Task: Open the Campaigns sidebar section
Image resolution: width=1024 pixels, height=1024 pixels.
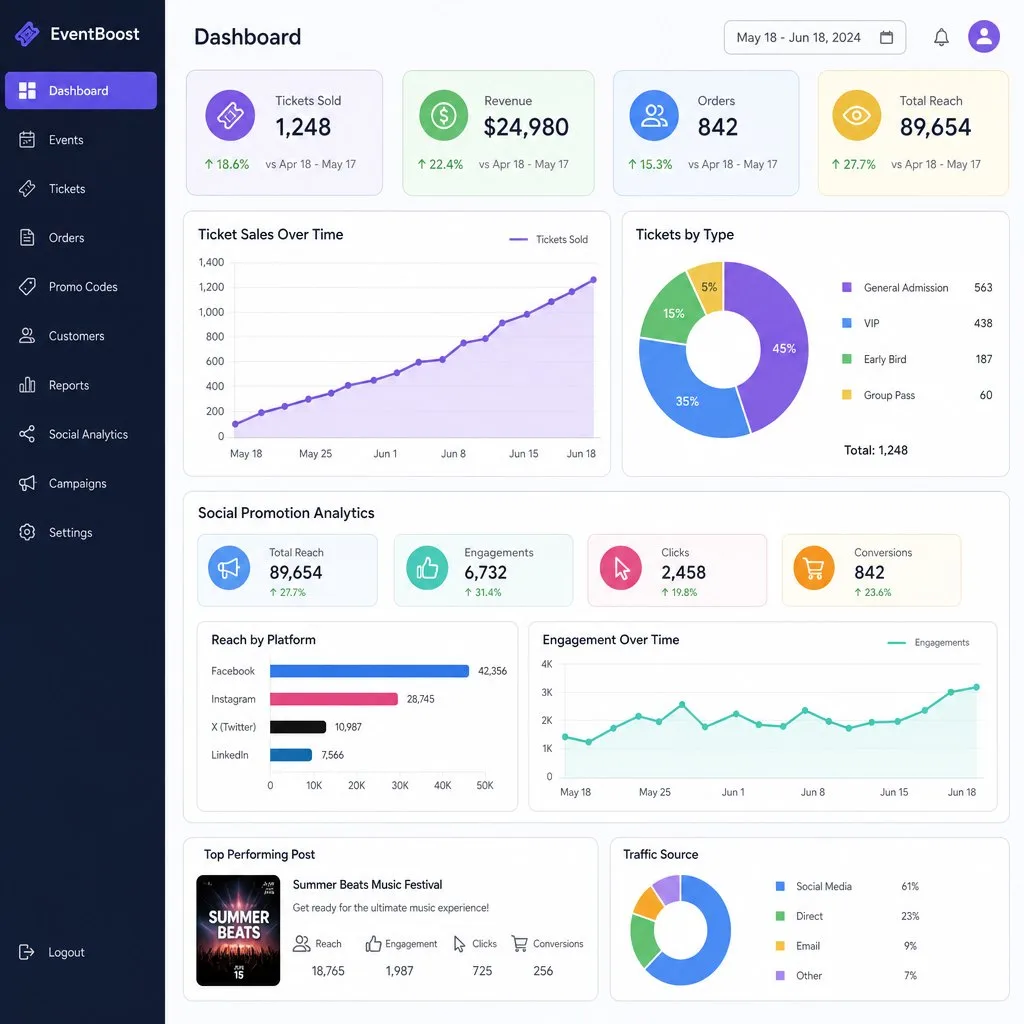Action: (x=80, y=483)
